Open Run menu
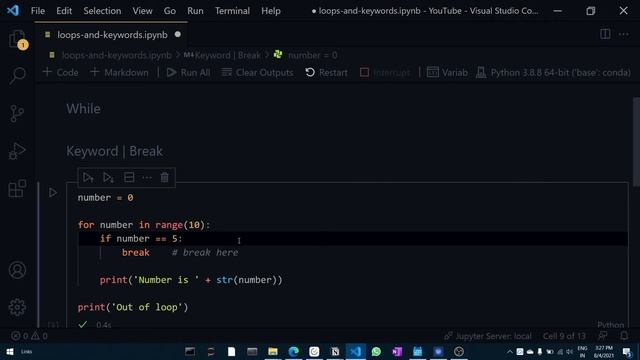640x360 pixels. pos(195,11)
